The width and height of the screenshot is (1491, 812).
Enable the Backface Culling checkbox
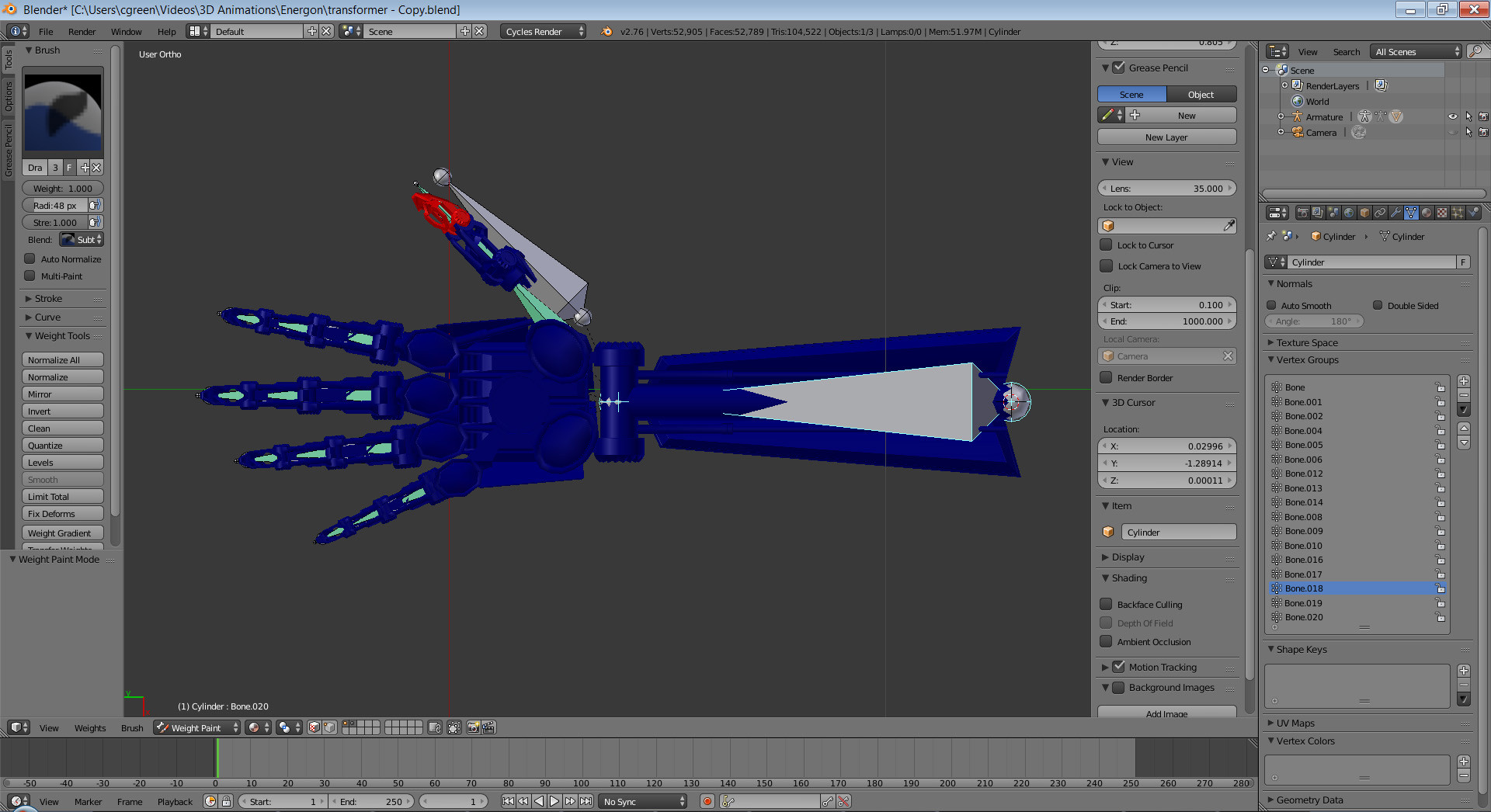coord(1107,604)
